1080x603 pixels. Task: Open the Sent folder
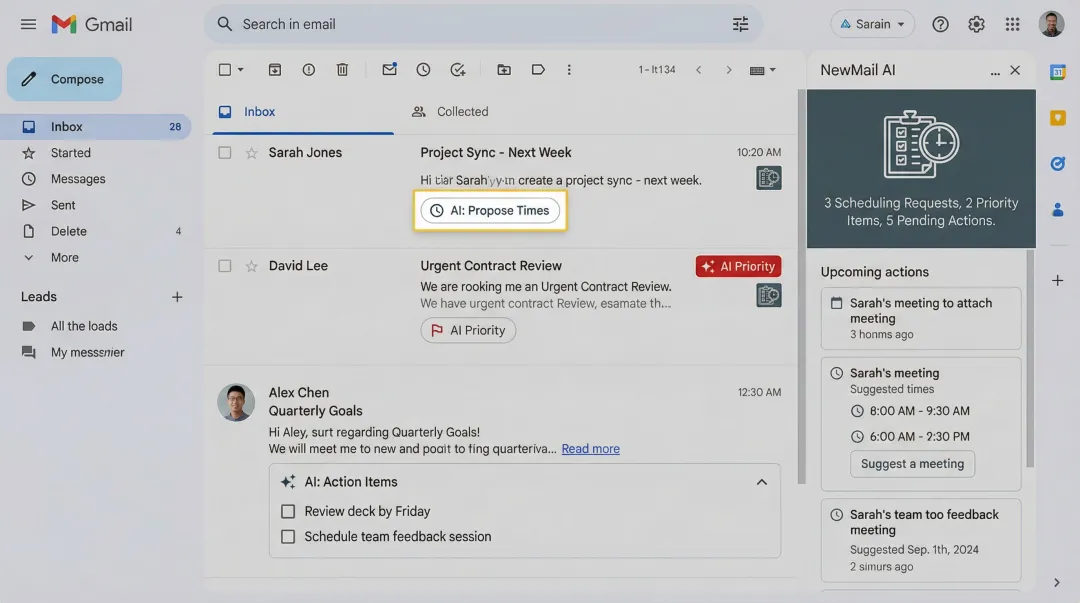(63, 205)
